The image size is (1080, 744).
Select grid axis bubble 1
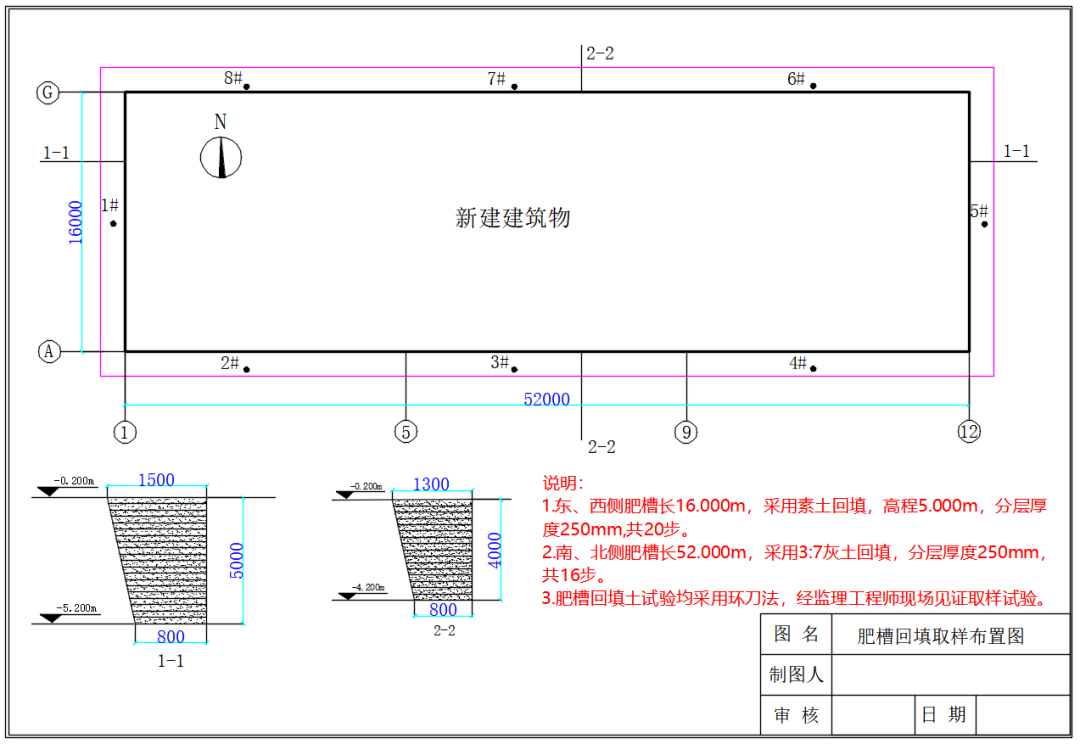coord(125,433)
